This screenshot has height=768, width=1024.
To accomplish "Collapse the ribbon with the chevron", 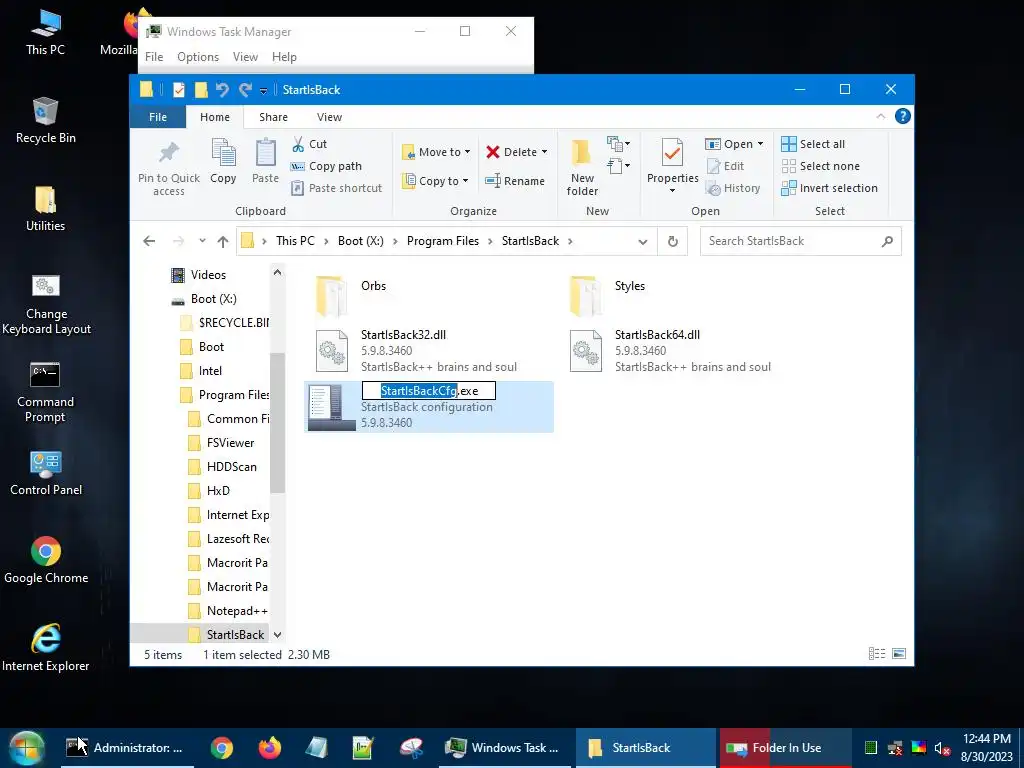I will coord(880,116).
